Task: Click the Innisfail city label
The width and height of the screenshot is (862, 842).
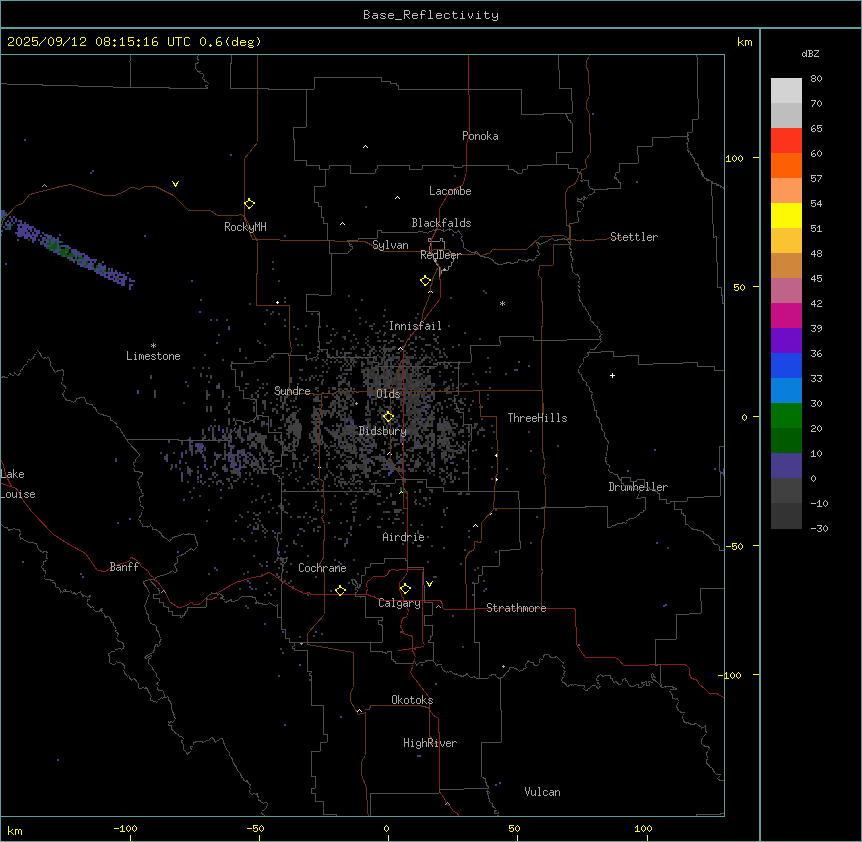Action: point(415,326)
